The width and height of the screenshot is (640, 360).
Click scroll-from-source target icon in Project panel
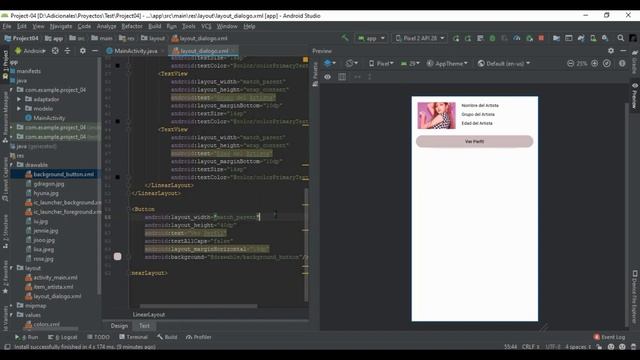[55, 51]
